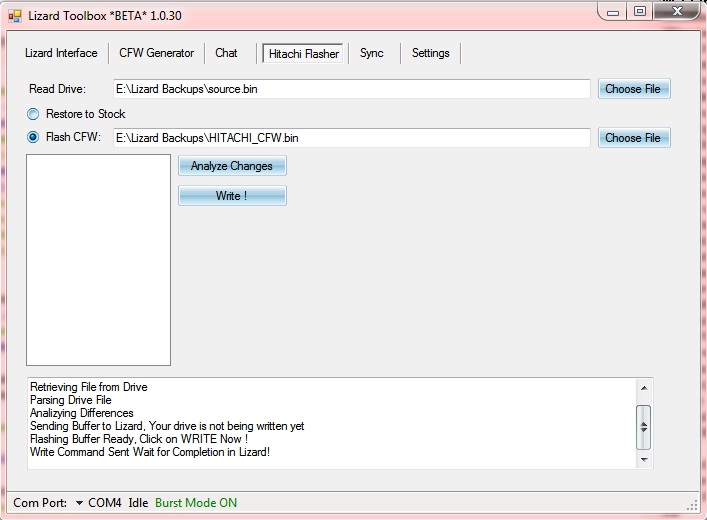Click the Read Drive path field
This screenshot has width=707, height=520.
[x=352, y=89]
